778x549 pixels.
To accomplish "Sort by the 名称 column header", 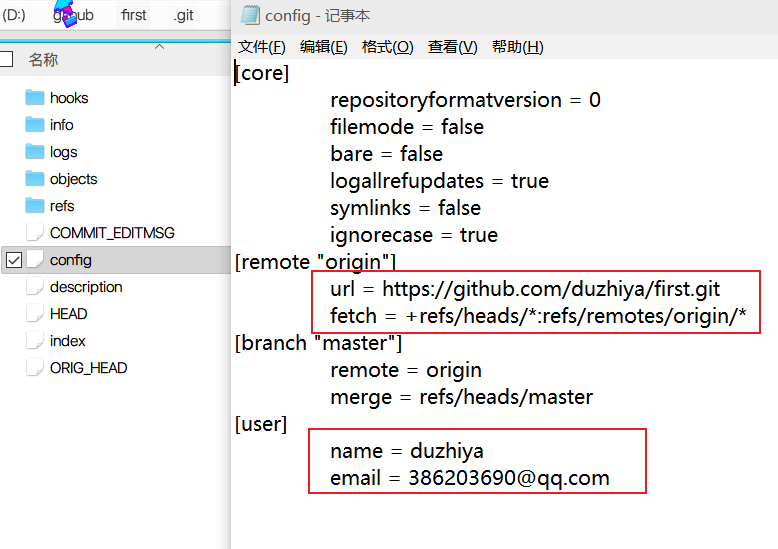I will click(x=43, y=60).
